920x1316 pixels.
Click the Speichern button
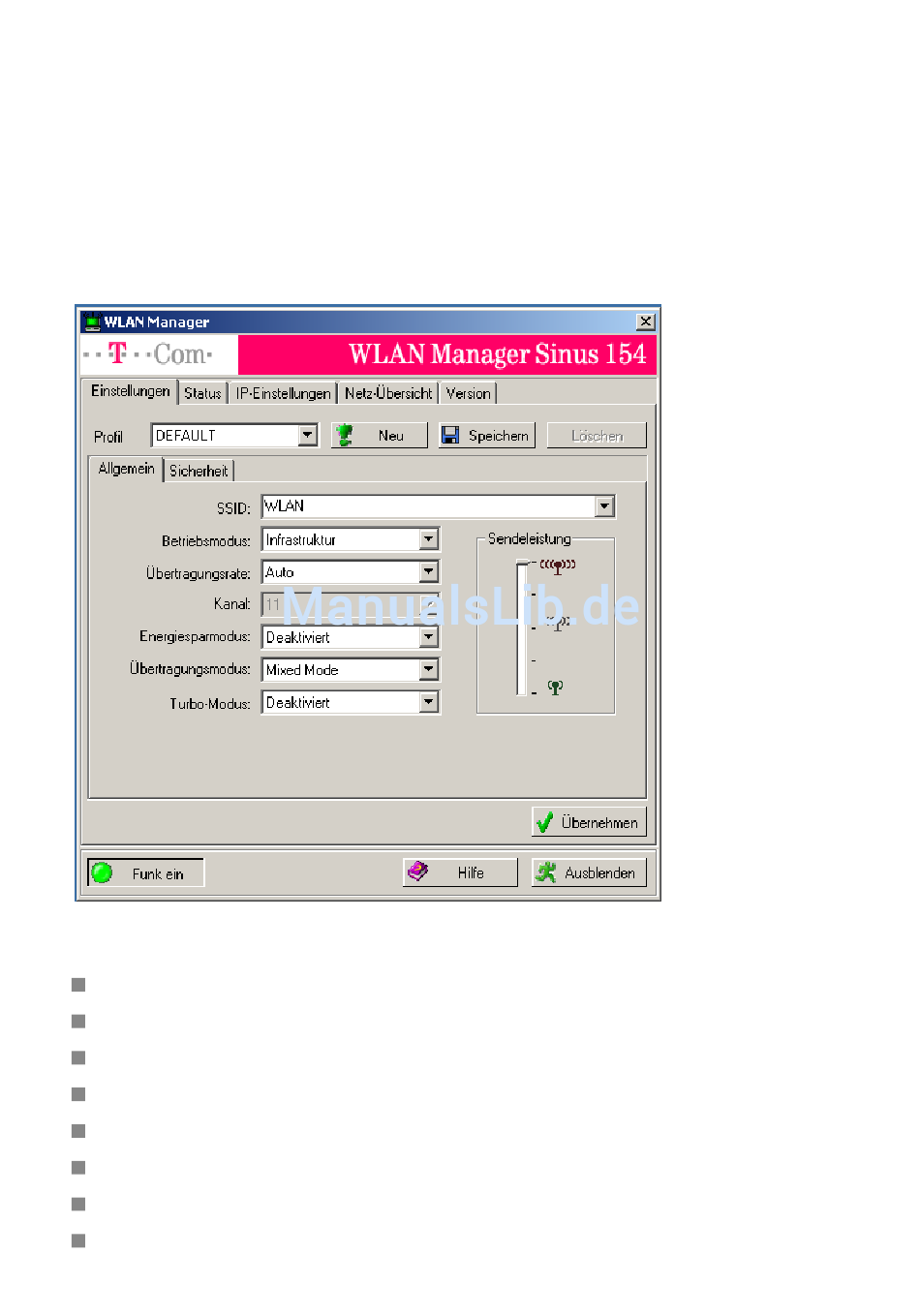(x=487, y=436)
